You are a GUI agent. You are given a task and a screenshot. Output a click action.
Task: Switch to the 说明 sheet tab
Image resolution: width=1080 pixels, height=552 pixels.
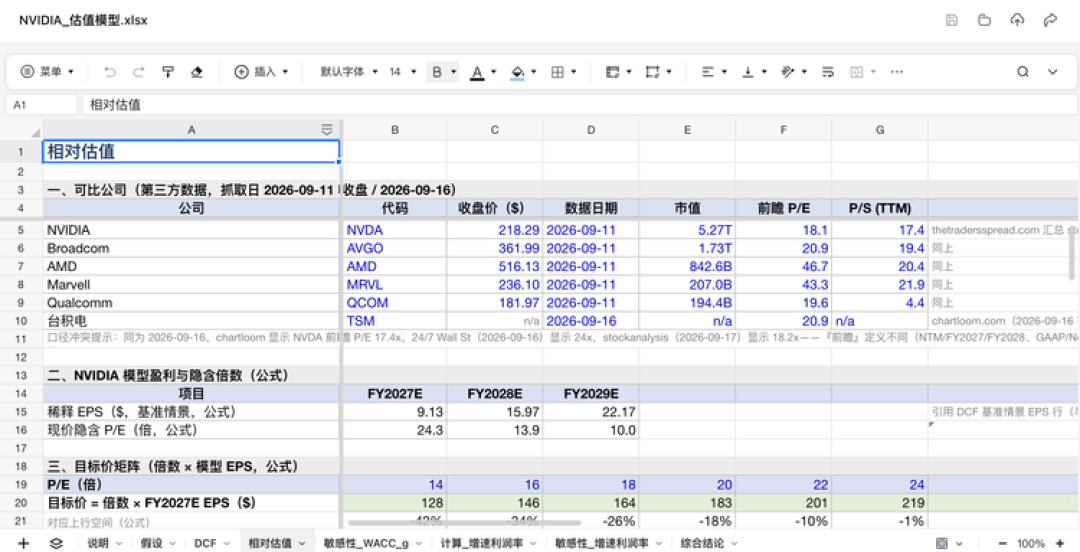click(x=98, y=543)
